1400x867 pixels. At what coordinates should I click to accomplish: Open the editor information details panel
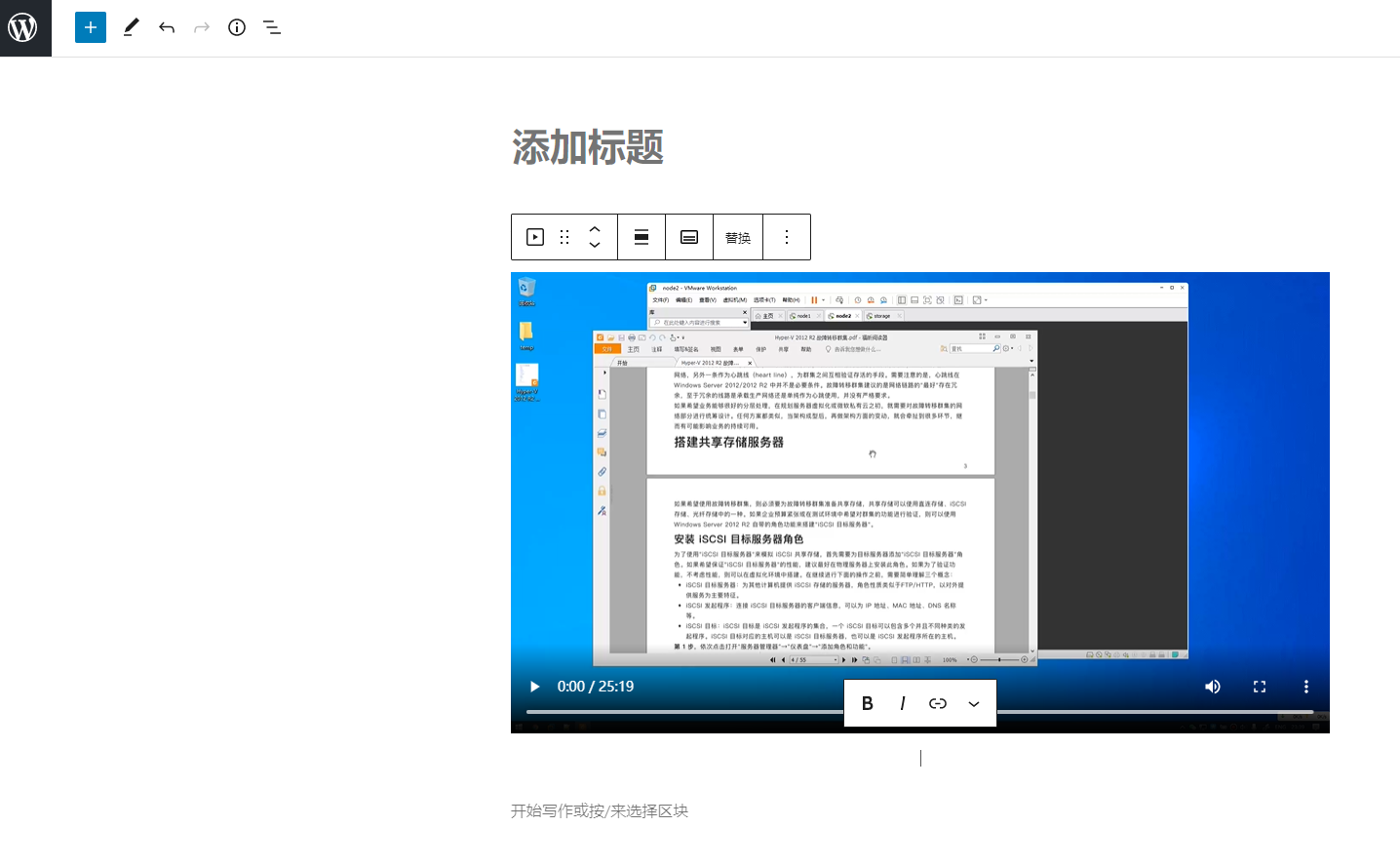click(x=236, y=27)
